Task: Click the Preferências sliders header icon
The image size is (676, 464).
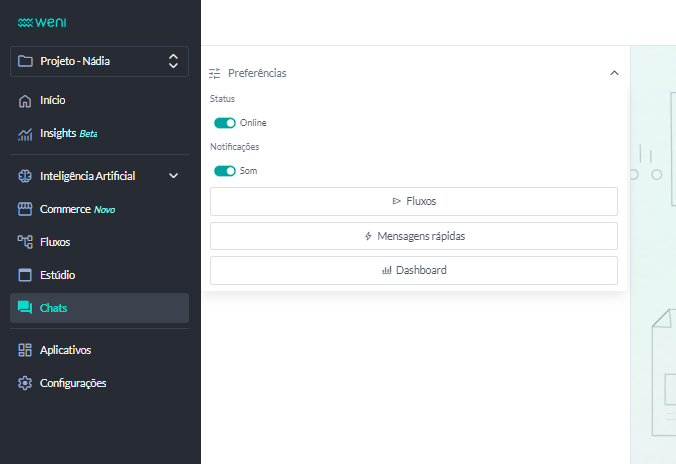Action: point(214,73)
